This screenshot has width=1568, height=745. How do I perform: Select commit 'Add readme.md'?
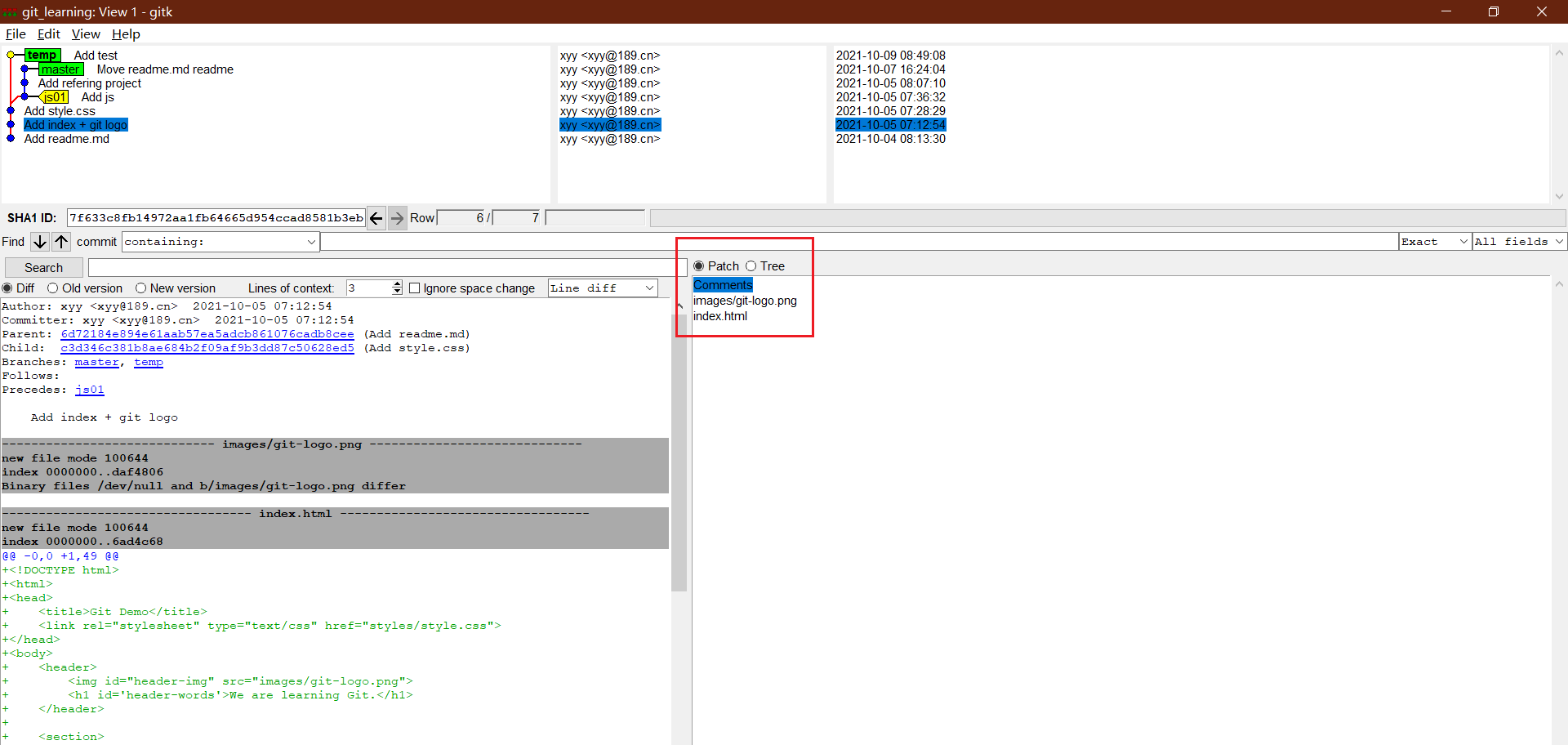[x=67, y=139]
